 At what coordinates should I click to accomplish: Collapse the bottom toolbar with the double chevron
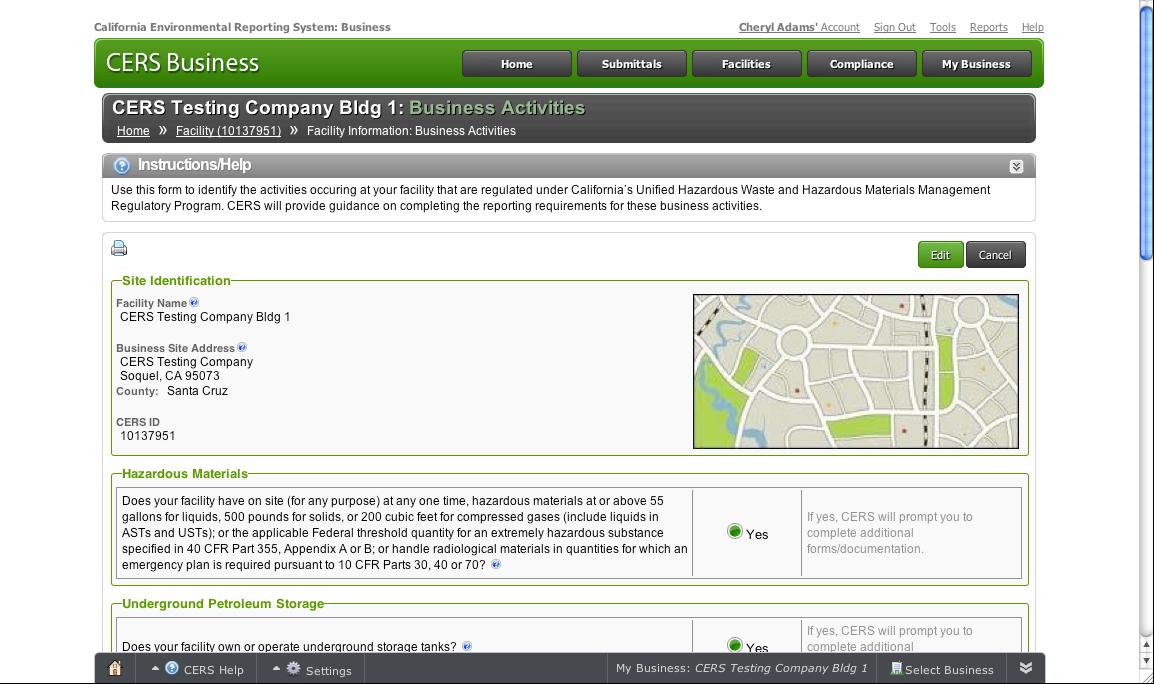[1025, 668]
